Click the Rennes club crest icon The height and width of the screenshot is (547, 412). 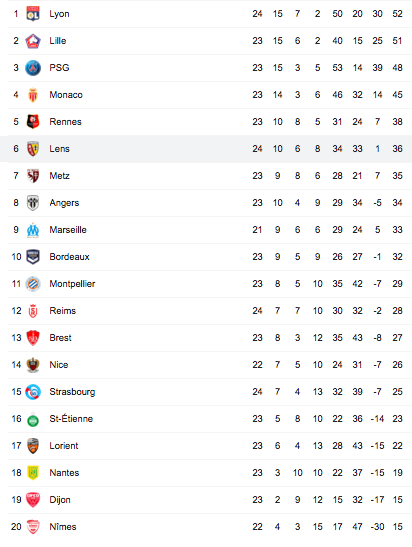33,122
